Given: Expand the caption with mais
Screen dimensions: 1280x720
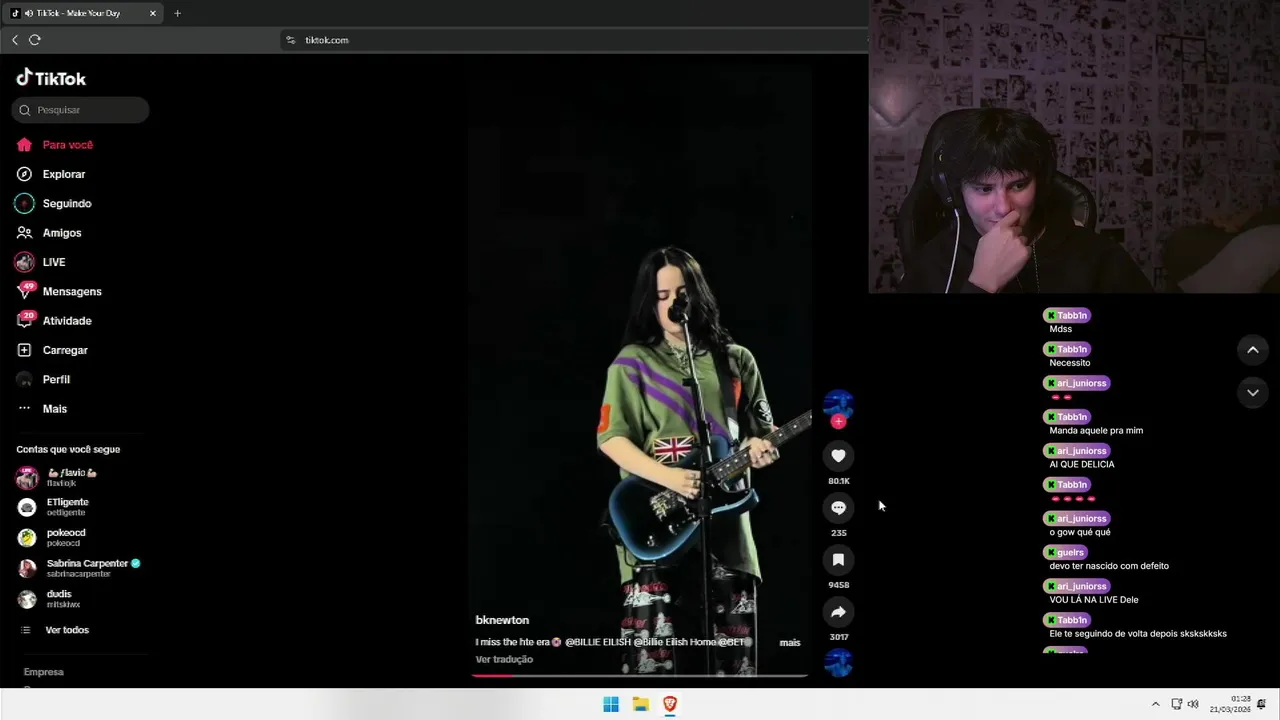Looking at the screenshot, I should pyautogui.click(x=790, y=642).
